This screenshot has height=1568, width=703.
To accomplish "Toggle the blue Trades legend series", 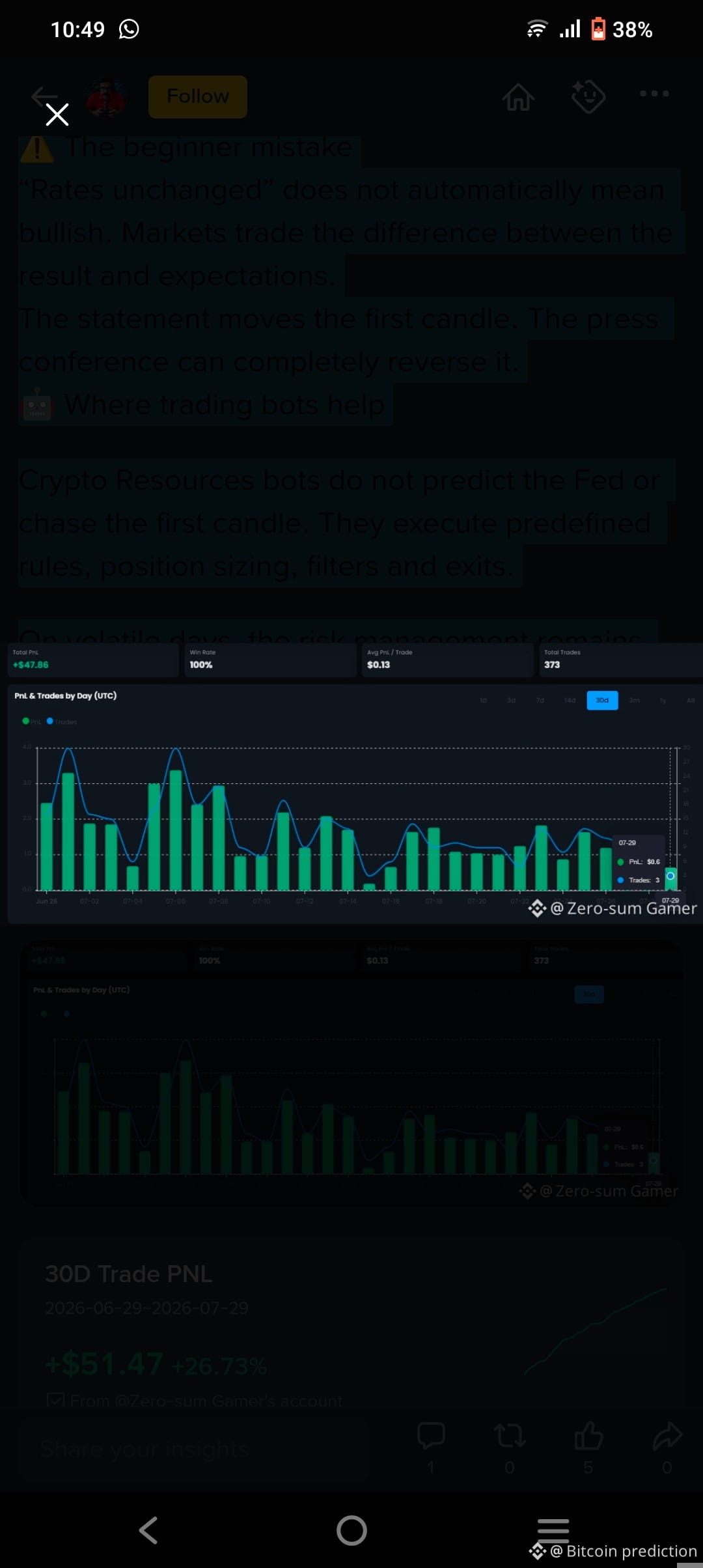I will coord(62,721).
